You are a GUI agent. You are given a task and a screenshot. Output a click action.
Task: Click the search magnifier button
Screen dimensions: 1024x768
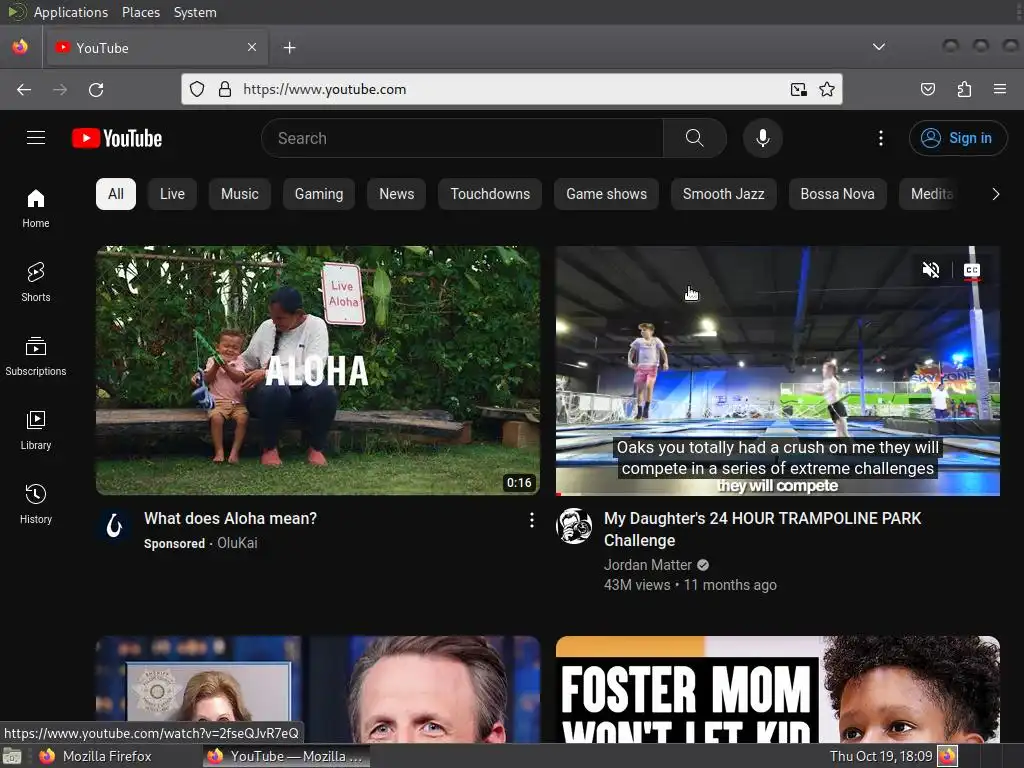tap(694, 138)
